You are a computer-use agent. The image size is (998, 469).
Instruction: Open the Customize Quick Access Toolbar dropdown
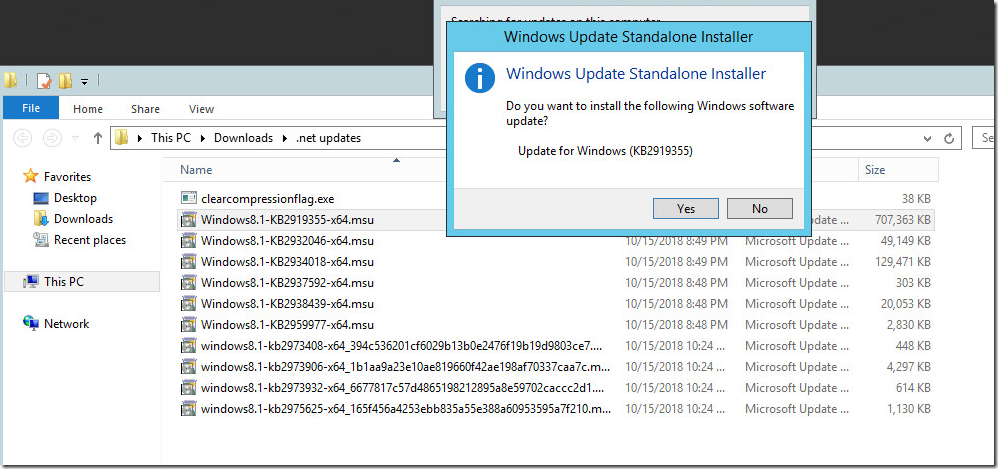pos(84,81)
